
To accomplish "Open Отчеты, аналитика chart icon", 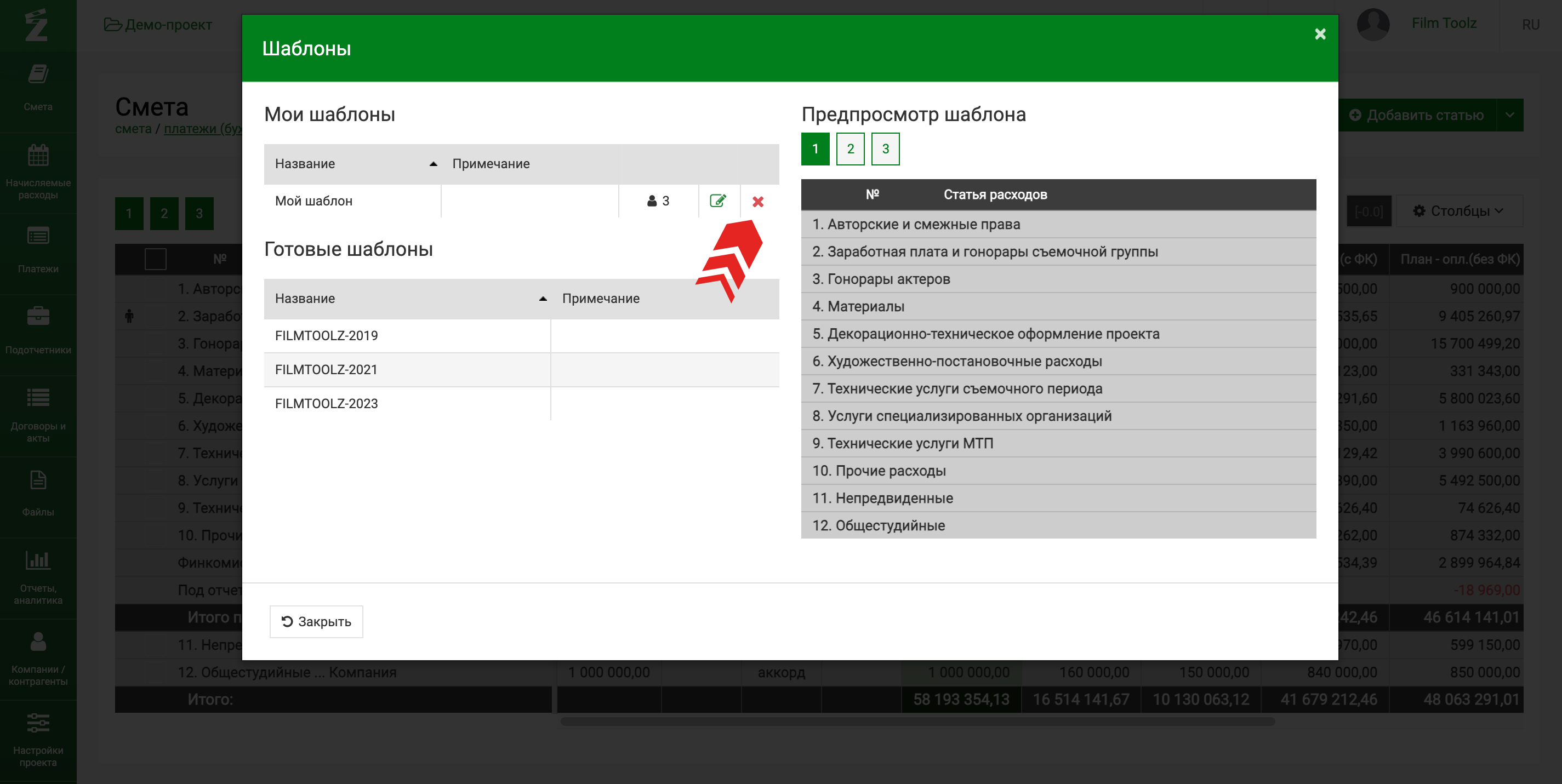I will coord(38,560).
